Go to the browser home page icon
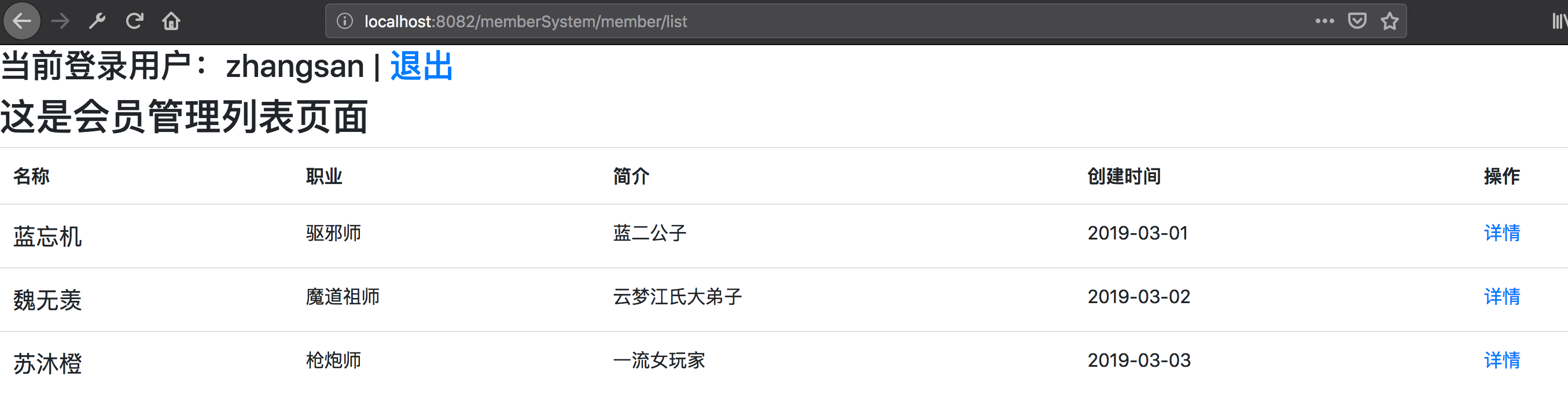The width and height of the screenshot is (1568, 420). [171, 21]
